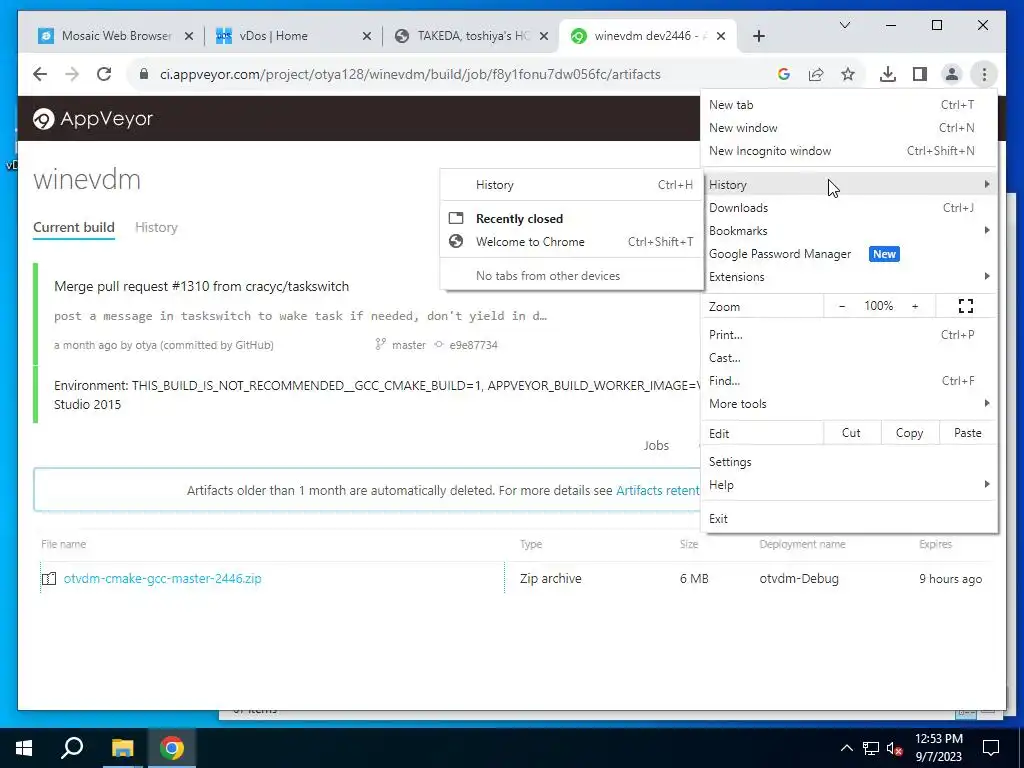Choose New Incognito window
This screenshot has height=768, width=1024.
[x=848, y=151]
